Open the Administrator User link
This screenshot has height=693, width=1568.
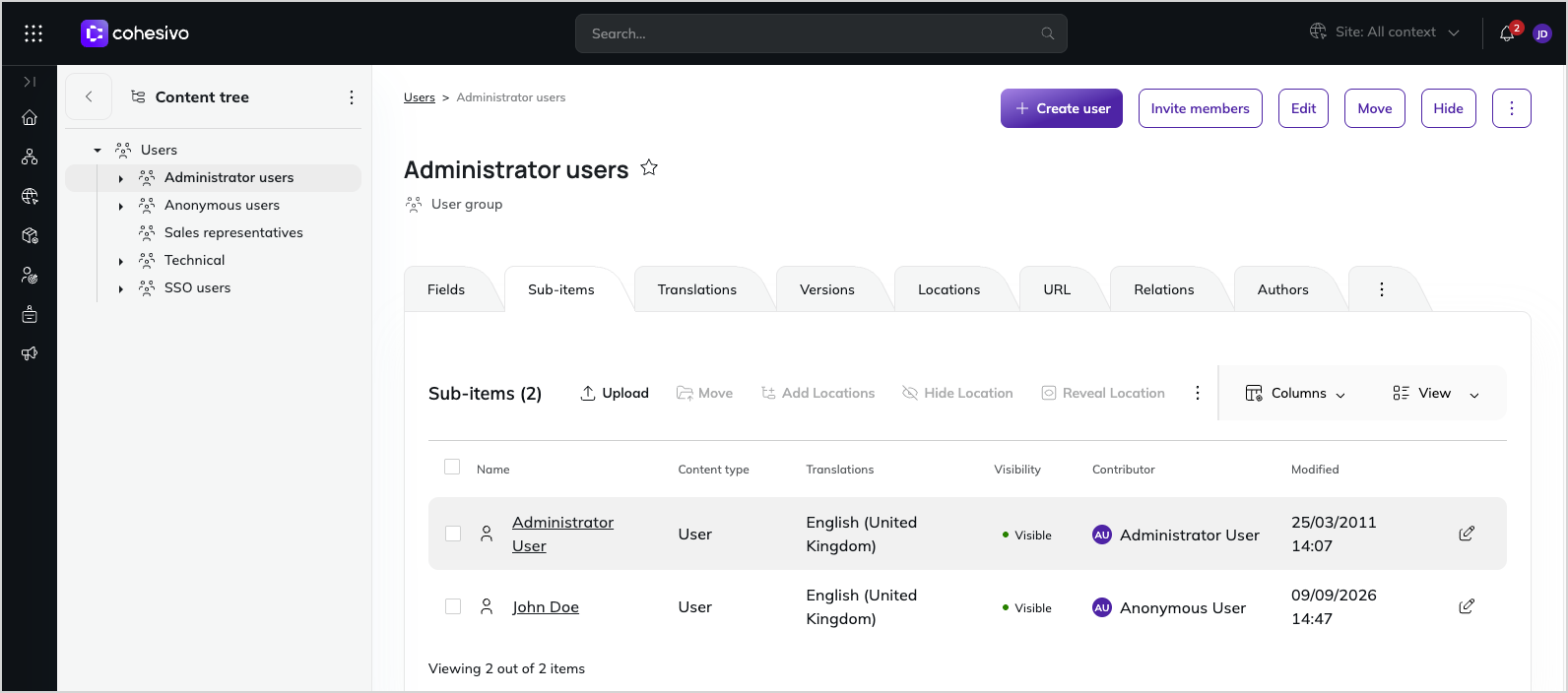tap(562, 534)
